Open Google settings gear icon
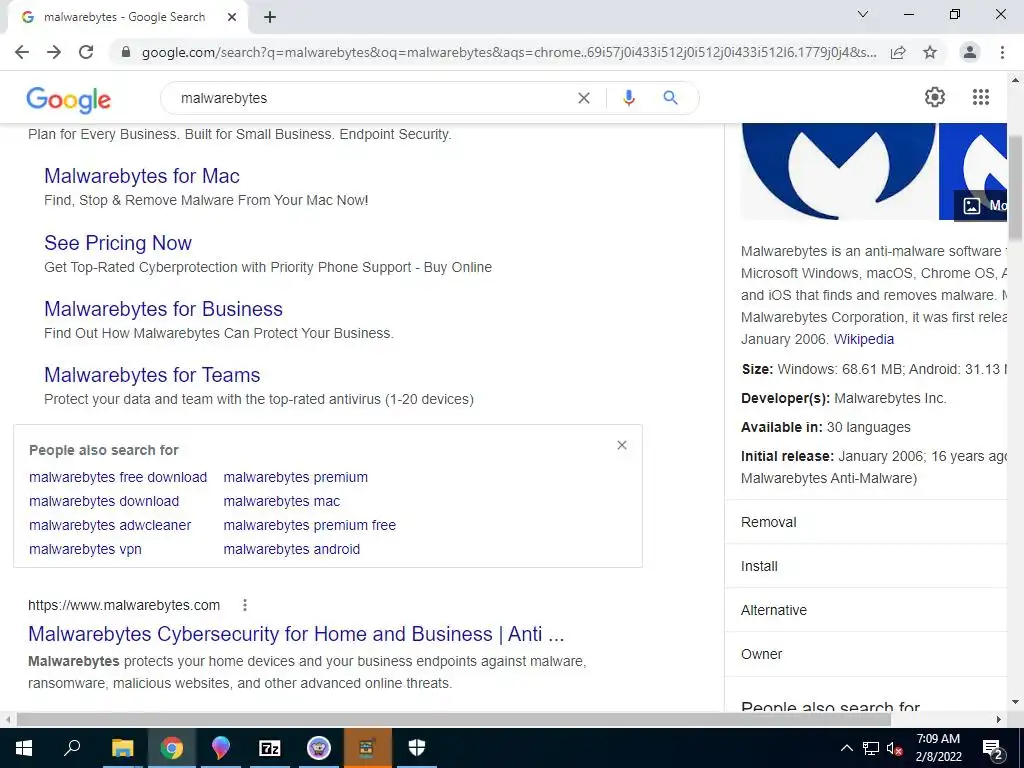This screenshot has height=768, width=1024. pyautogui.click(x=935, y=97)
